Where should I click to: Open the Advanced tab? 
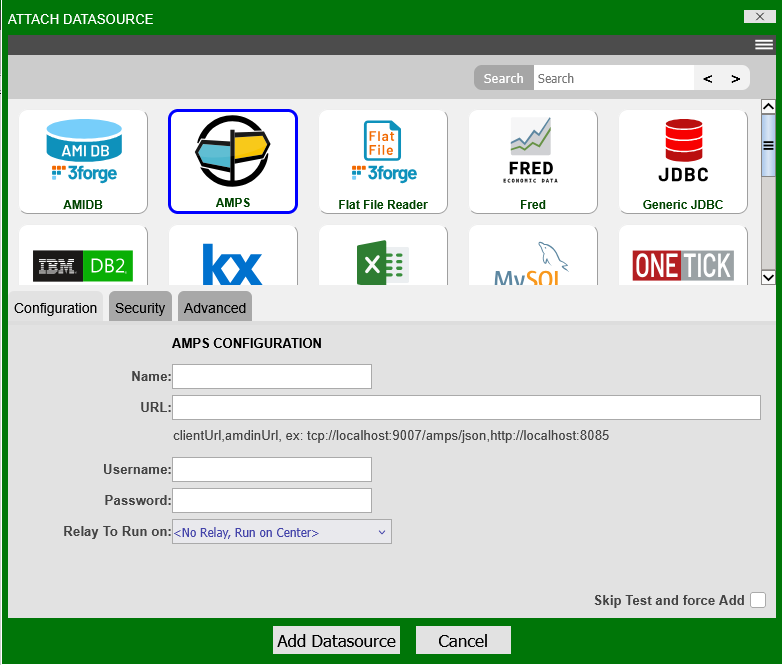[215, 308]
